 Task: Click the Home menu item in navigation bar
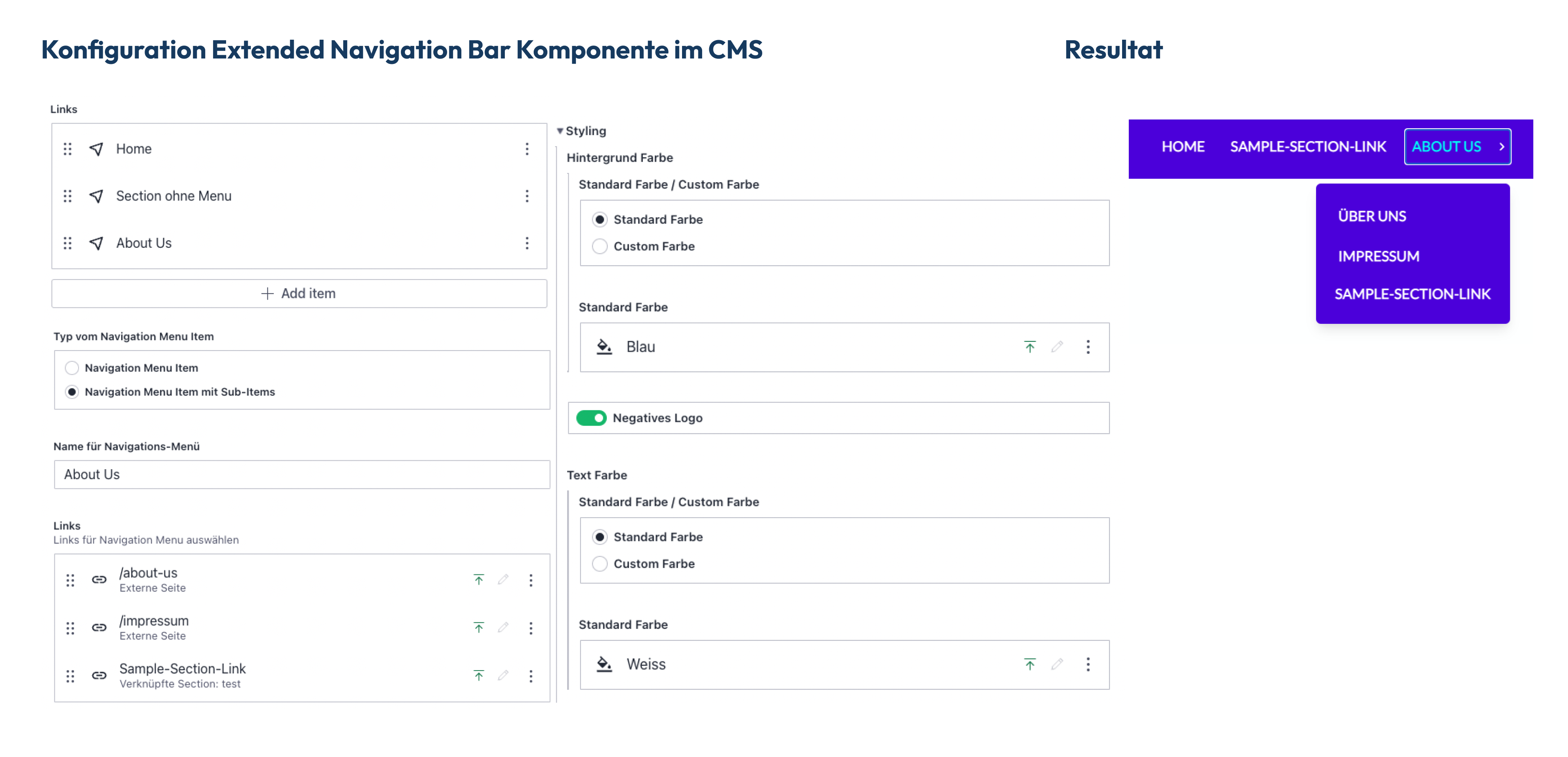[x=1183, y=148]
